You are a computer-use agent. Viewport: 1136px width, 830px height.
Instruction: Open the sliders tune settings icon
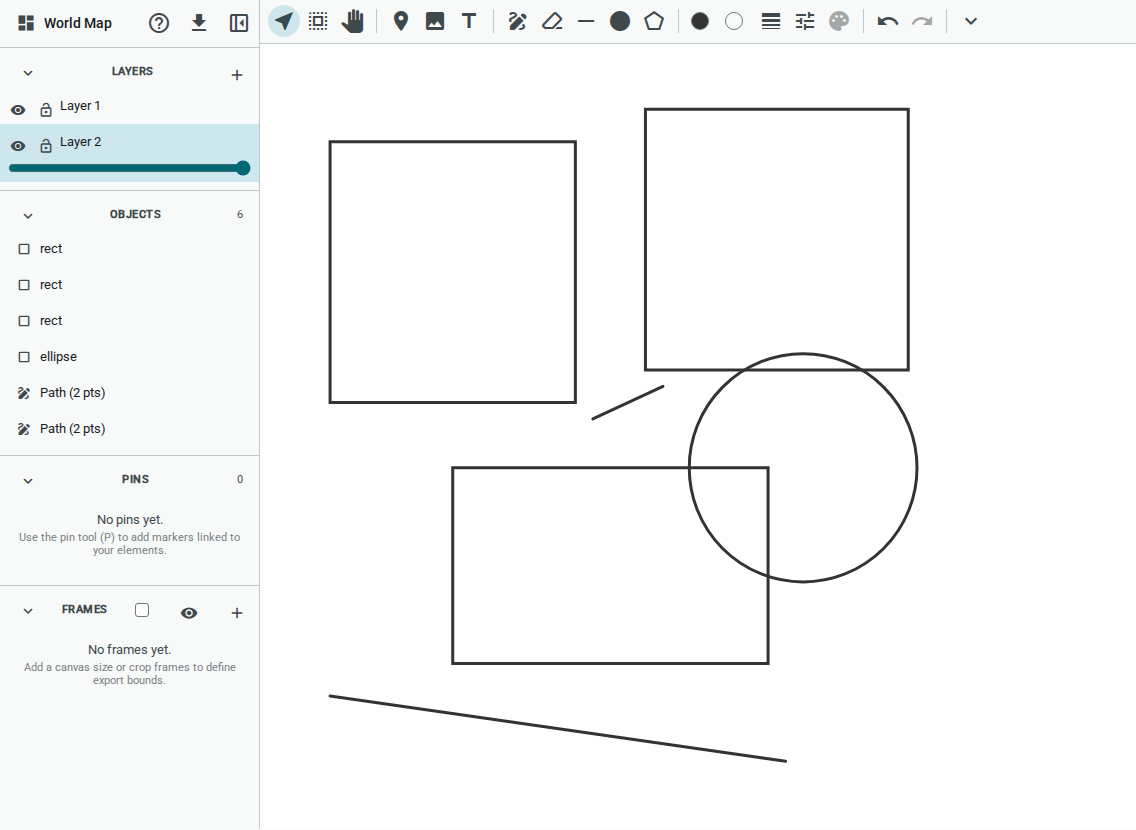805,21
